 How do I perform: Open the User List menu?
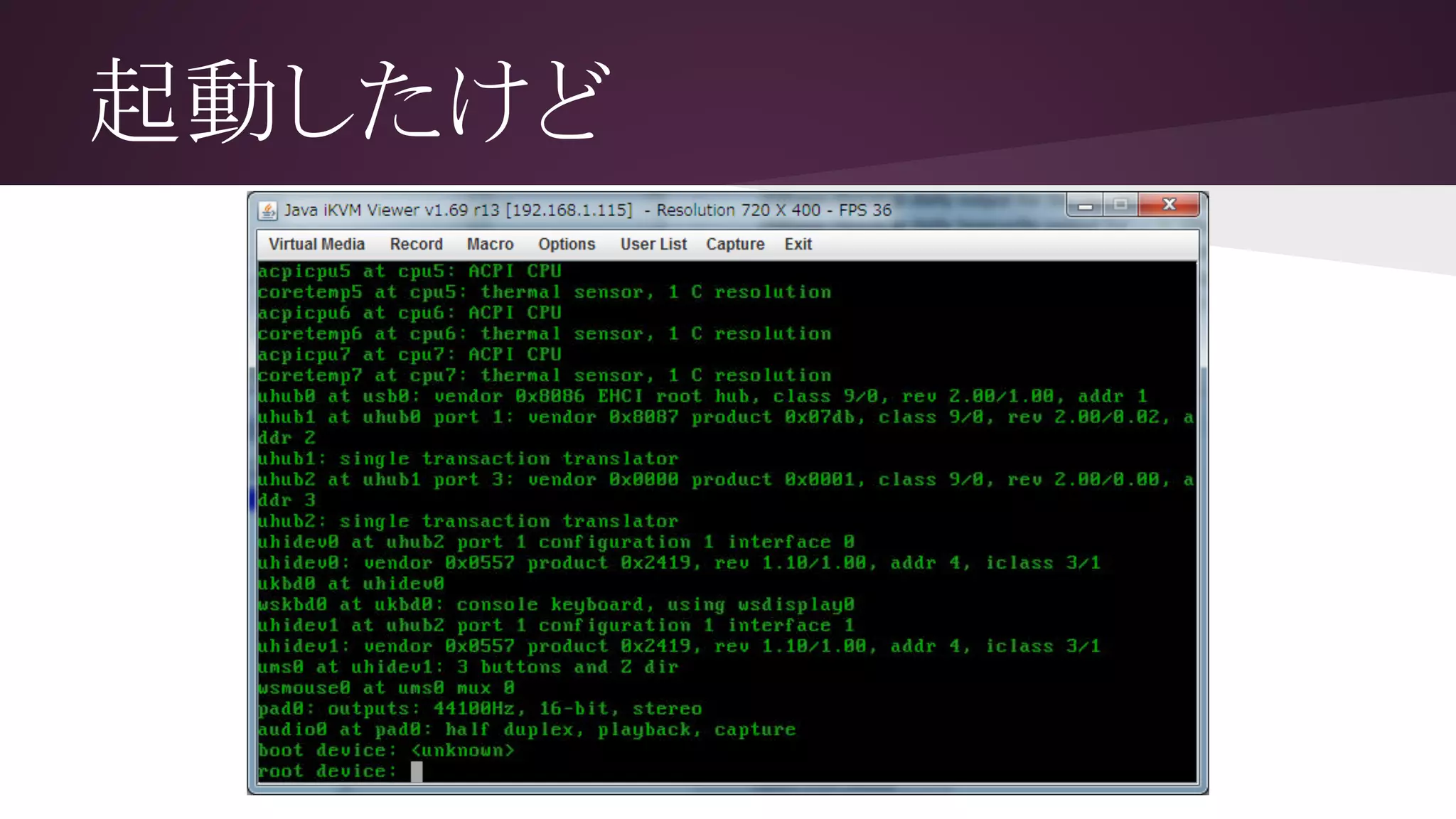tap(653, 245)
